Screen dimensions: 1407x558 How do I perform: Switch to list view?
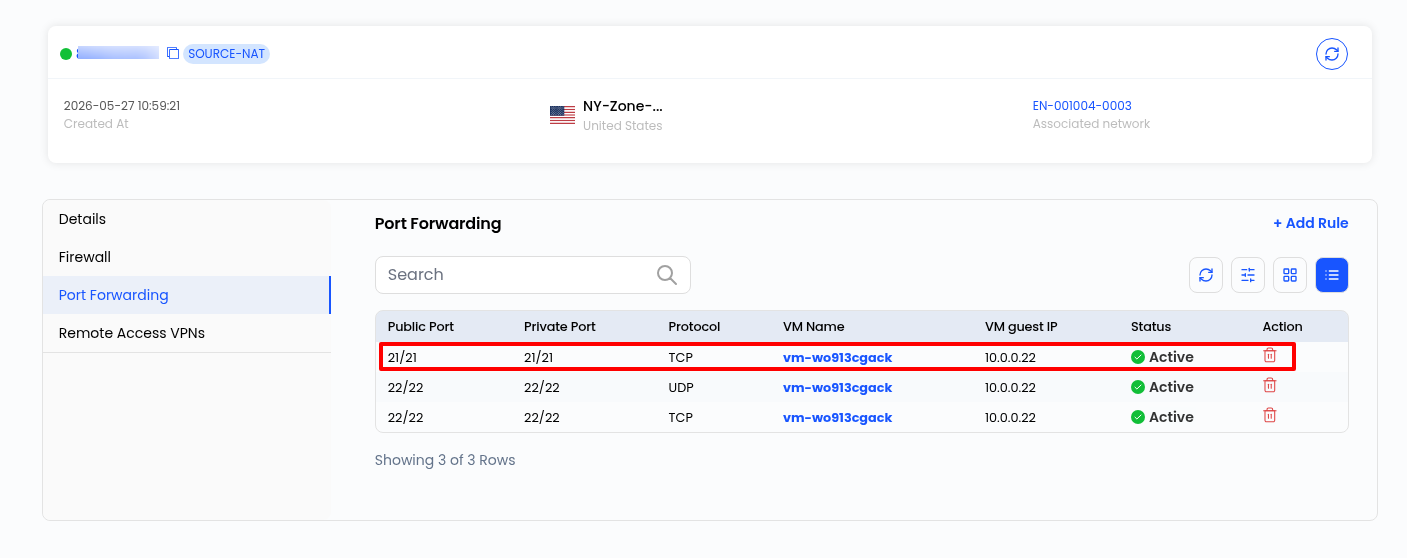pyautogui.click(x=1332, y=275)
